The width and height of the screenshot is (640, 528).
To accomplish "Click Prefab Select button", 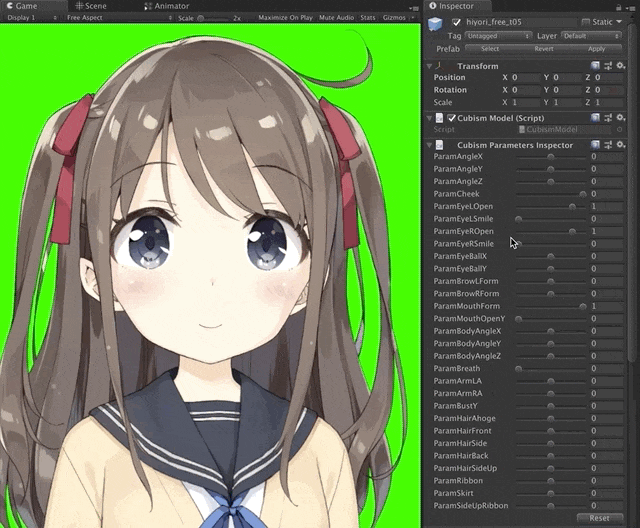I will coord(490,49).
